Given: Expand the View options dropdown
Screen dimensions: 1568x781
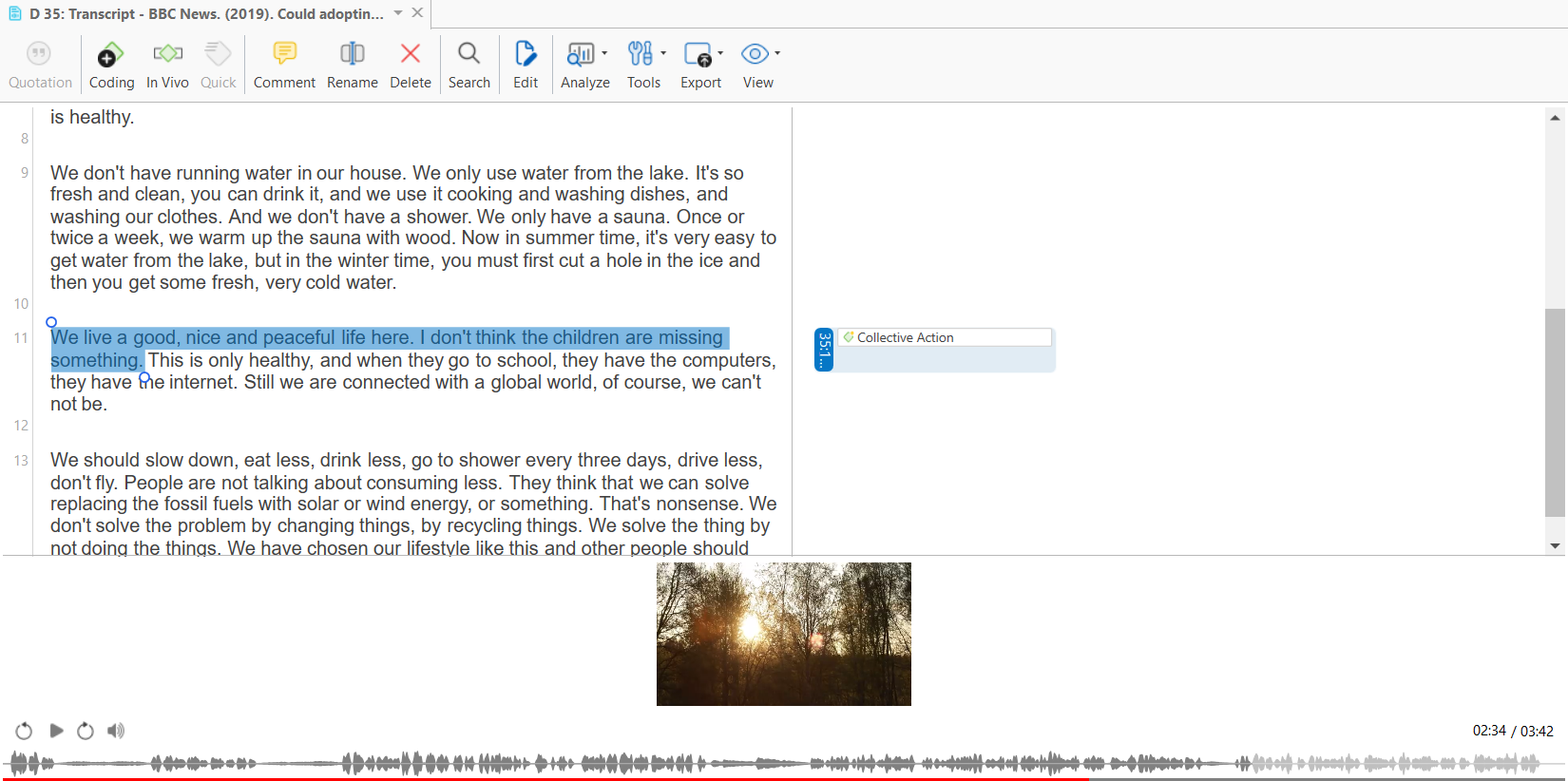Looking at the screenshot, I should pyautogui.click(x=777, y=53).
